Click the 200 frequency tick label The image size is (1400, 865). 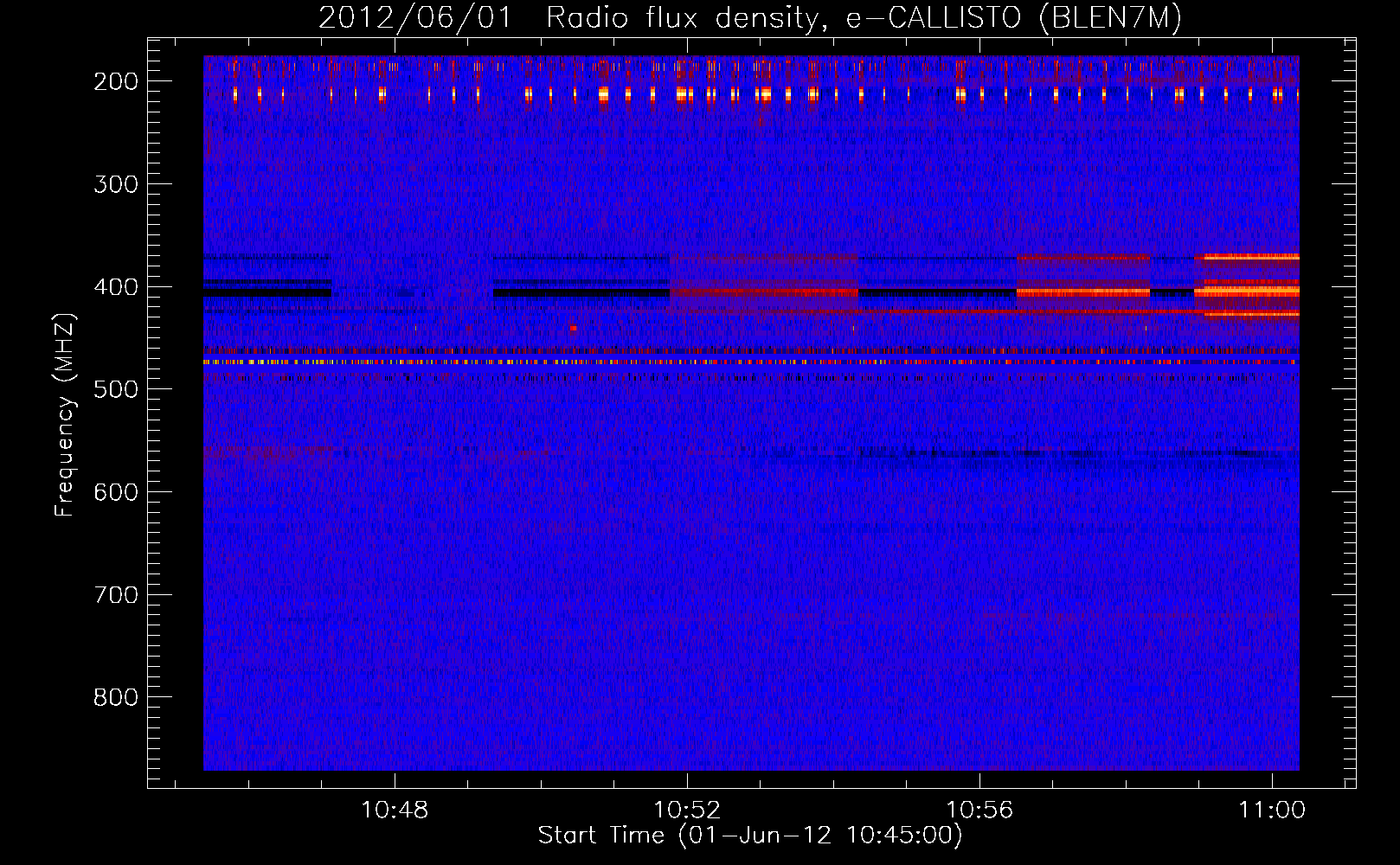tap(115, 81)
